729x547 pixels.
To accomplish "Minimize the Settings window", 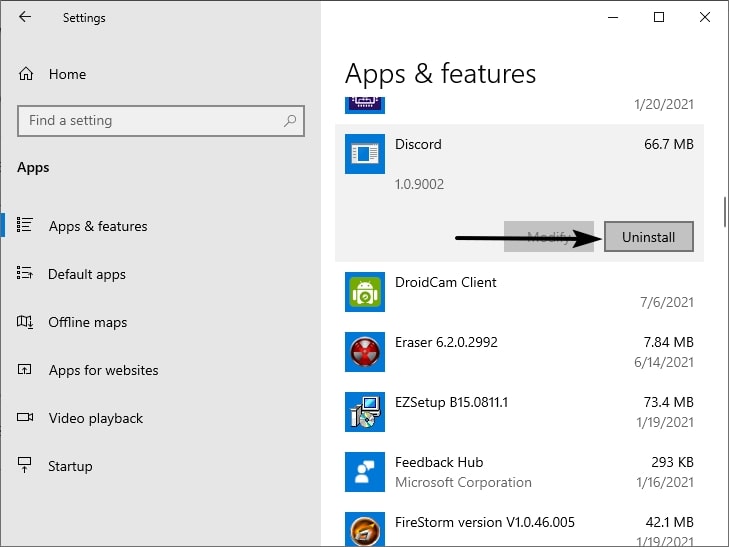I will 613,17.
